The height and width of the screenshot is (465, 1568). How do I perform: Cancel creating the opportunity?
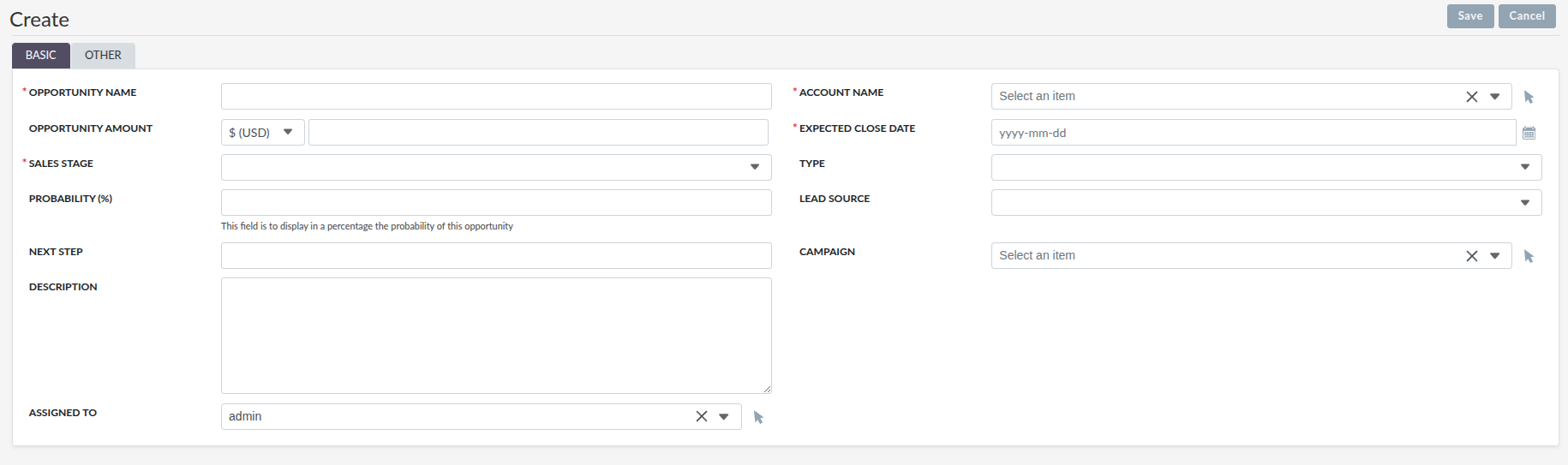pos(1526,16)
